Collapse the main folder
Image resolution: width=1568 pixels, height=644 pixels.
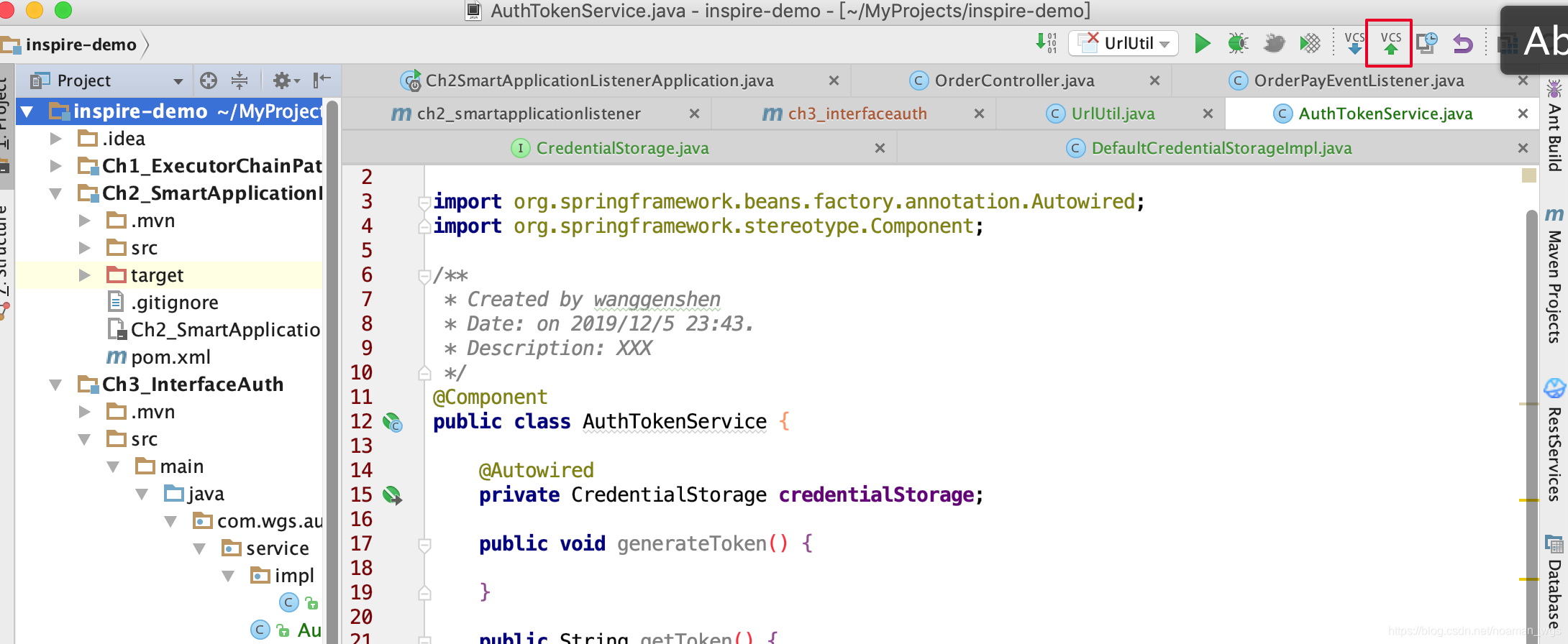click(x=113, y=466)
